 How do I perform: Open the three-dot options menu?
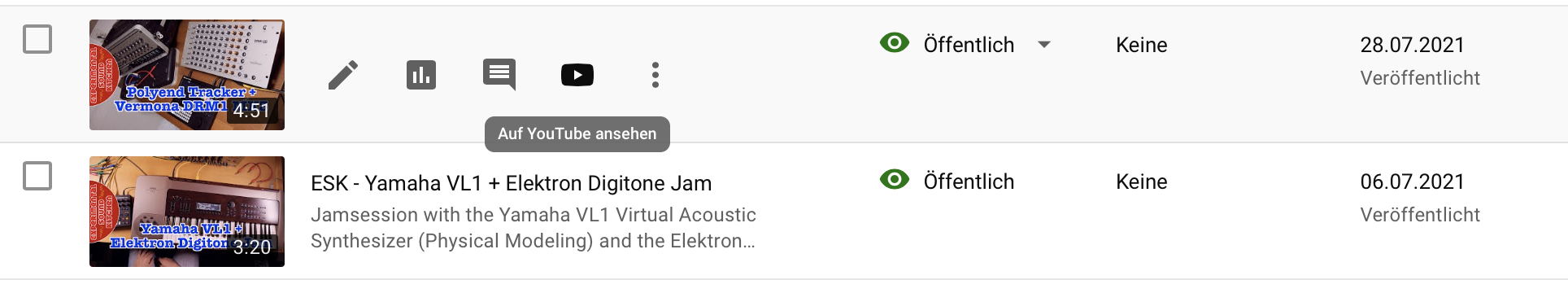(656, 75)
